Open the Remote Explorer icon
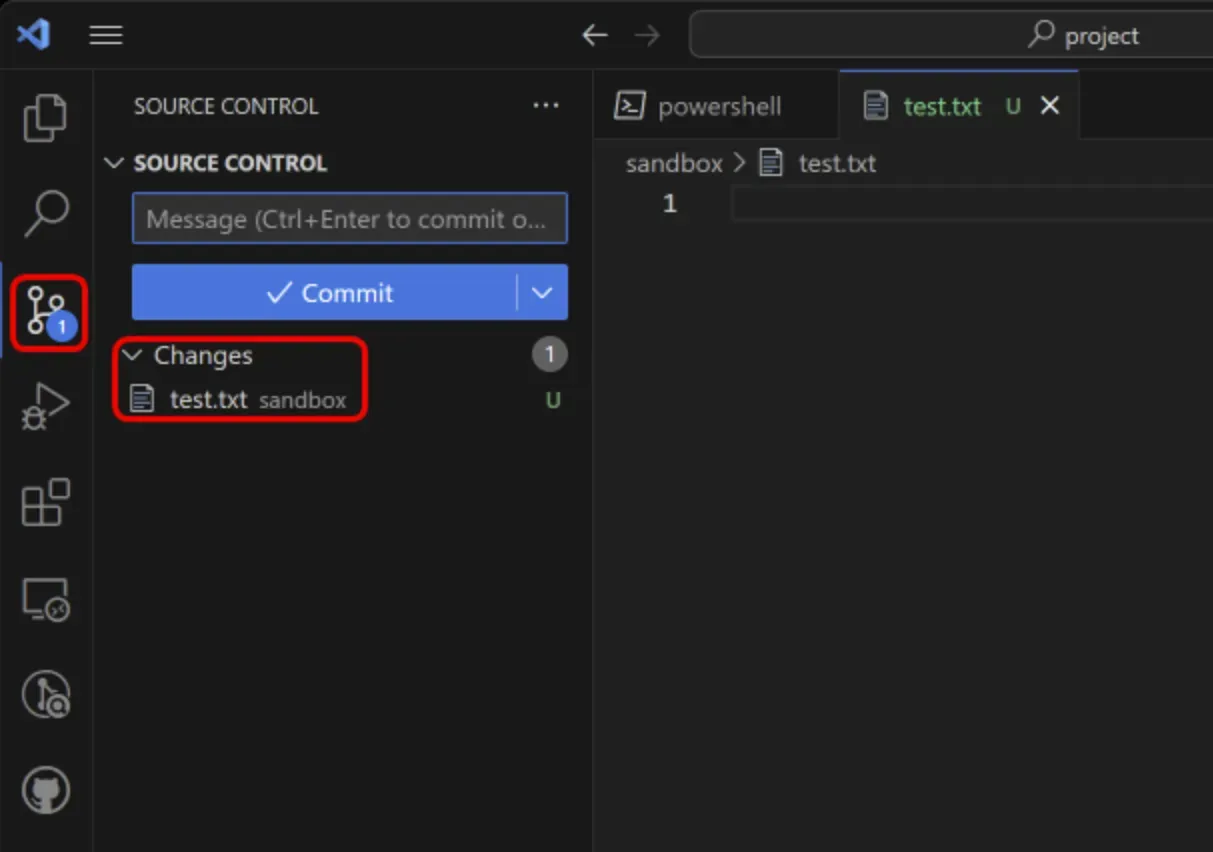This screenshot has height=852, width=1213. click(46, 600)
